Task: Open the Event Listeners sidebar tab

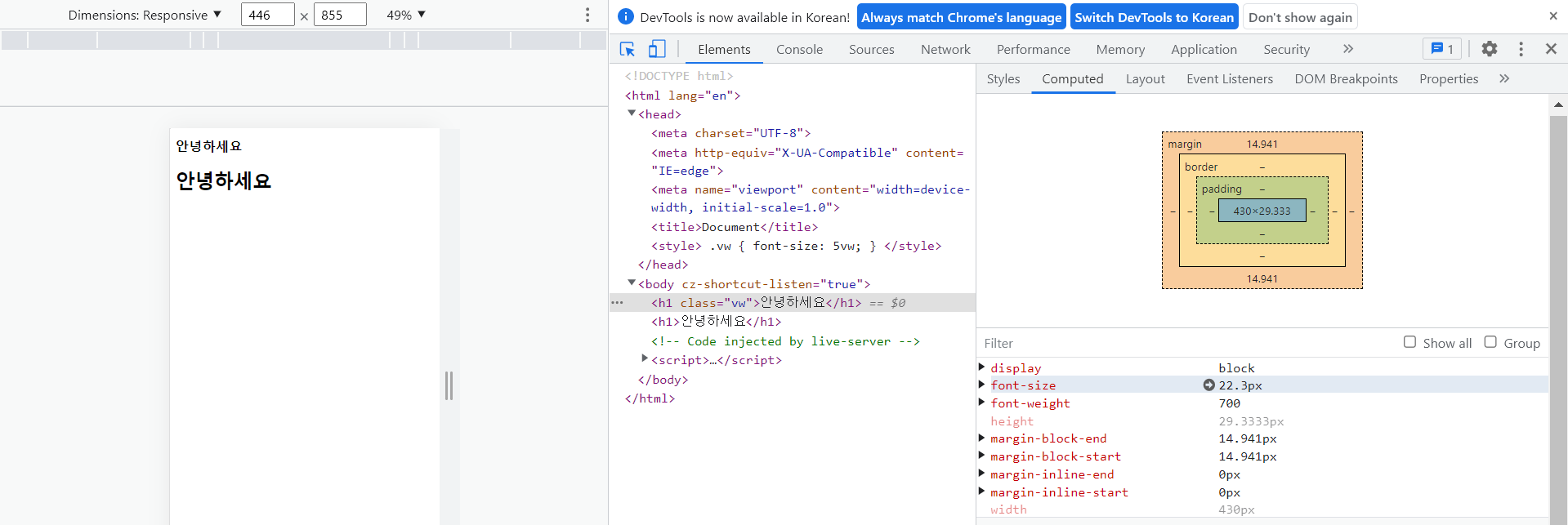Action: click(1229, 79)
